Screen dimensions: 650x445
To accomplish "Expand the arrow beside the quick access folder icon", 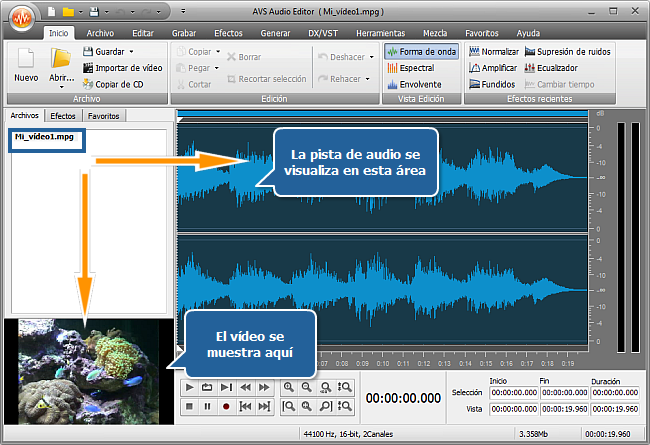I will [81, 12].
